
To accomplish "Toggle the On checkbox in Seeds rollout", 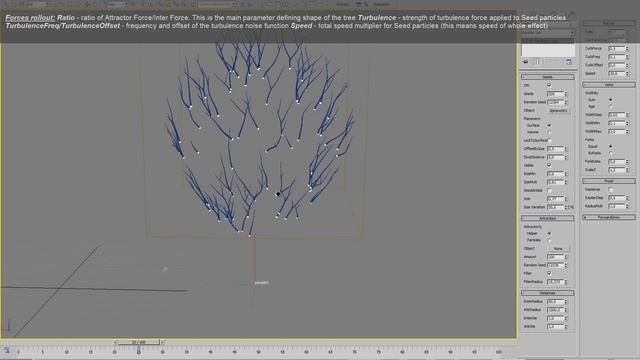I will click(x=549, y=85).
